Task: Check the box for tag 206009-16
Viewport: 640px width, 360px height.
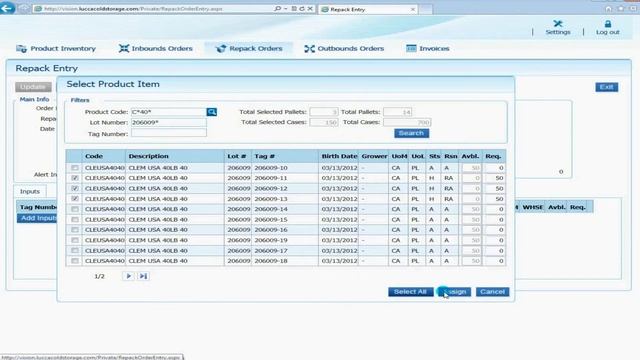Action: tap(75, 230)
